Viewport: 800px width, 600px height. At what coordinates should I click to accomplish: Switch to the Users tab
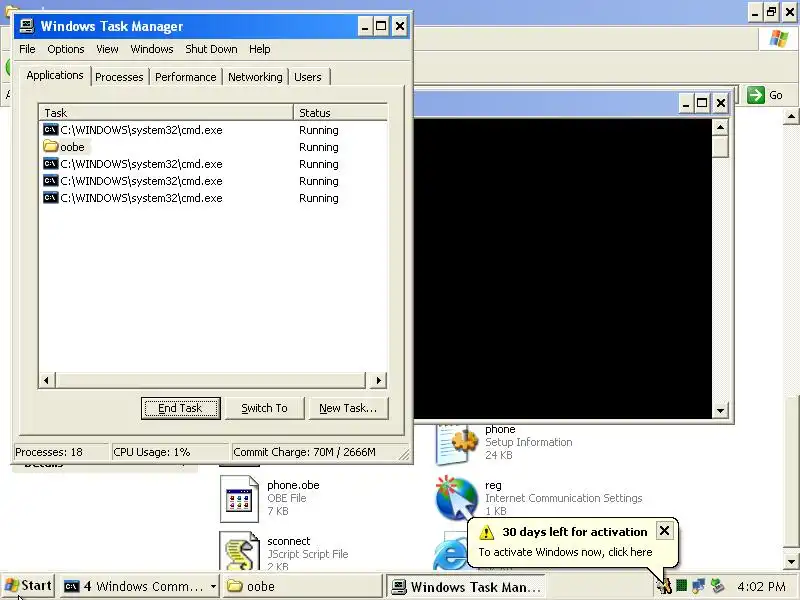point(308,77)
